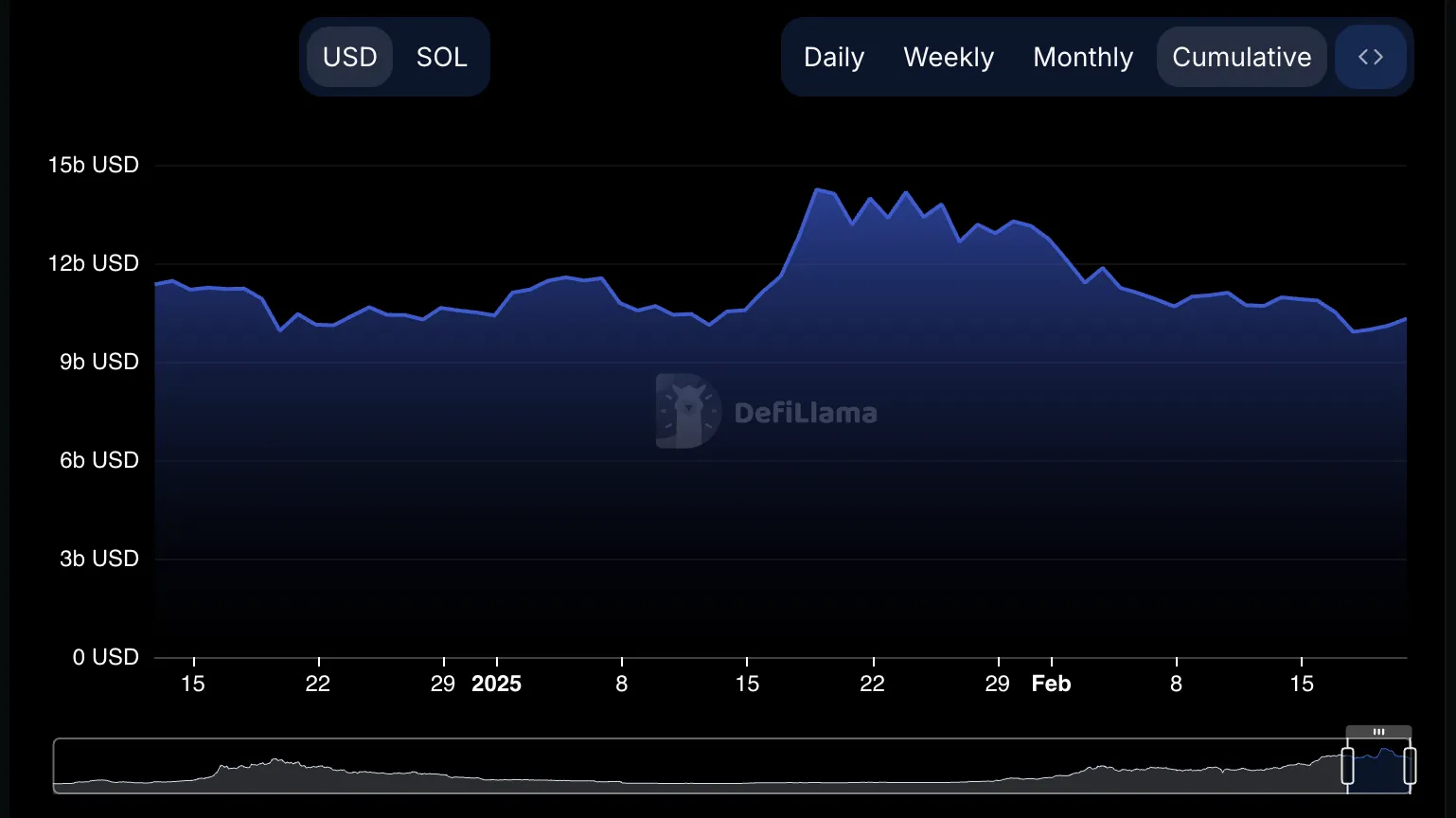
Task: Open the embed code icon button
Action: click(x=1371, y=57)
